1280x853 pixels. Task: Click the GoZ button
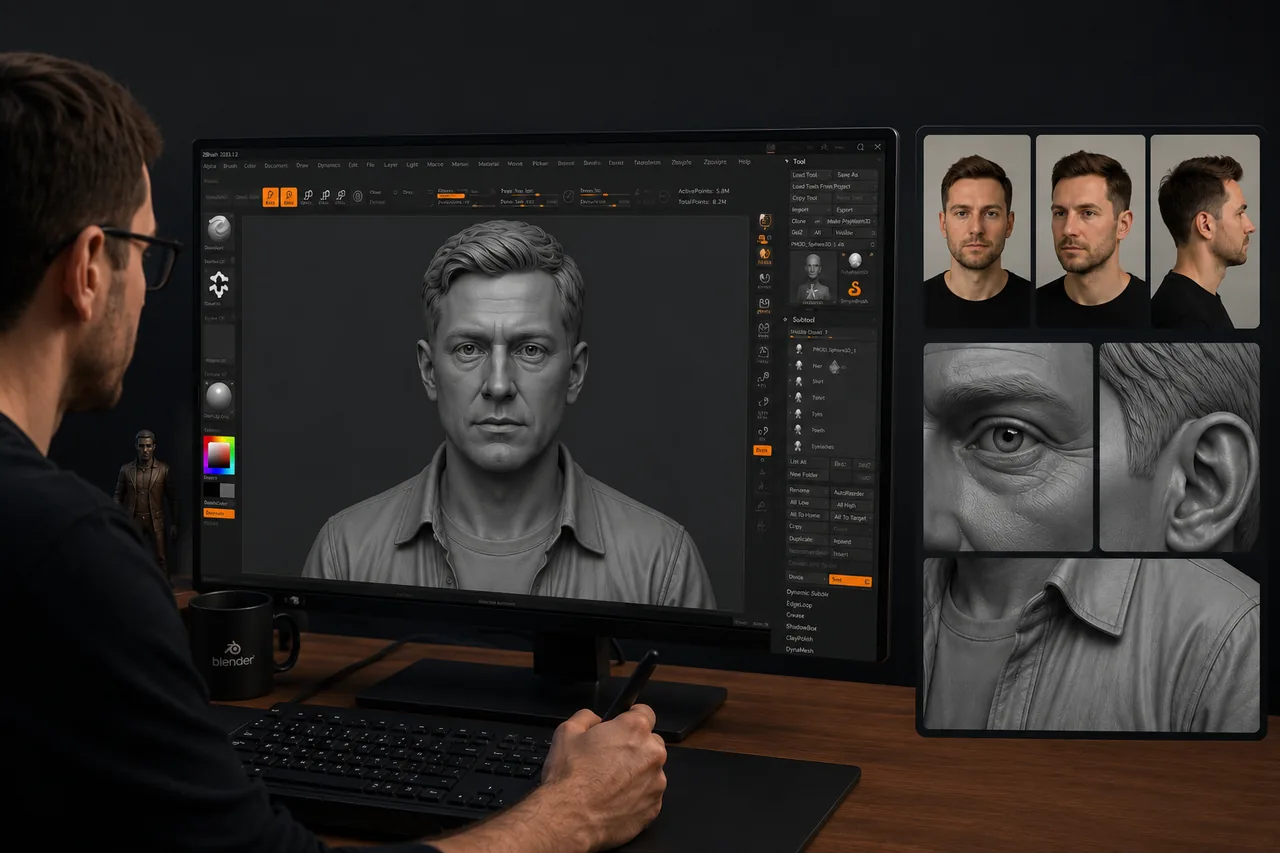pyautogui.click(x=797, y=232)
